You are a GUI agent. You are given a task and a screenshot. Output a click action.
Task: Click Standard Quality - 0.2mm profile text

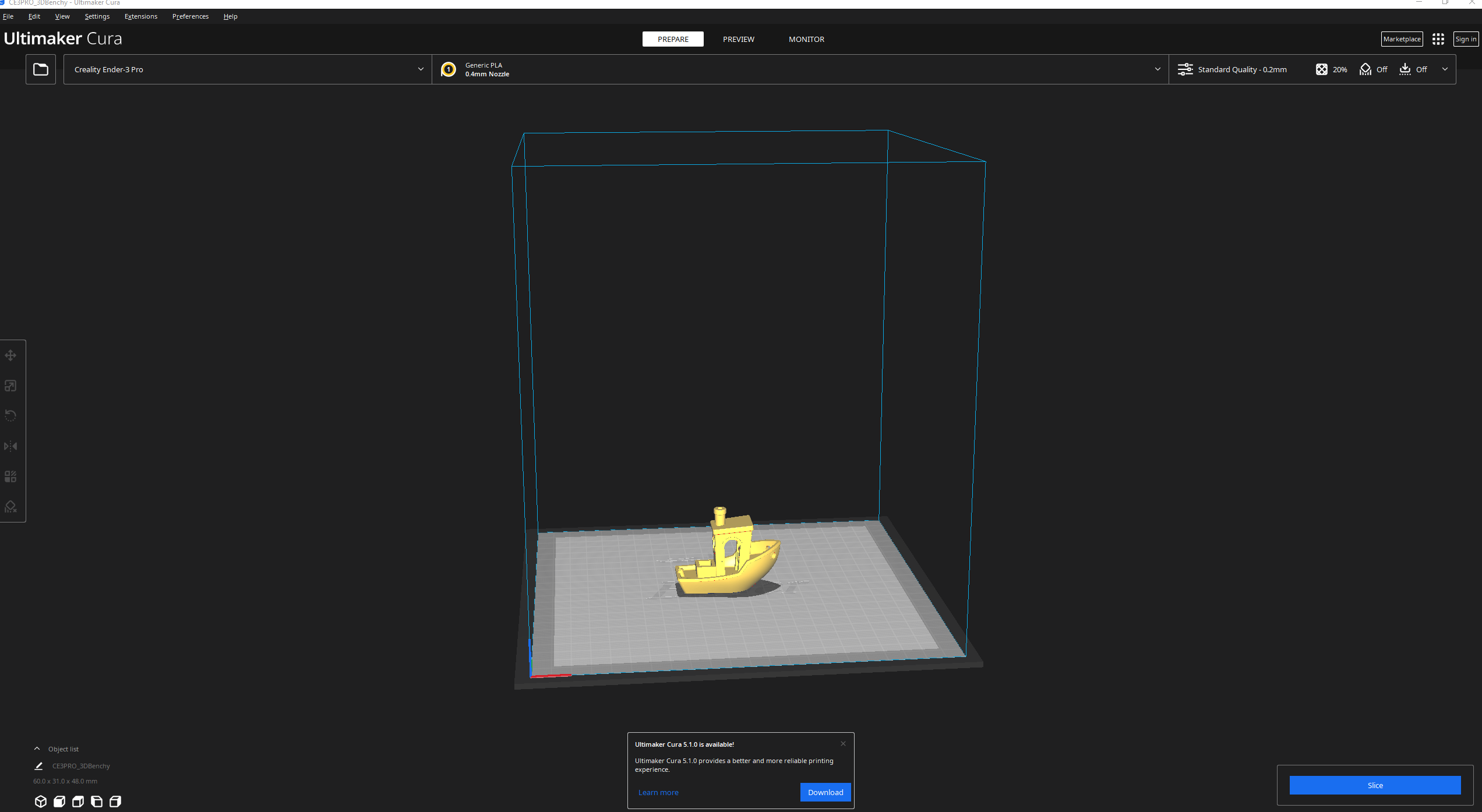(x=1242, y=69)
